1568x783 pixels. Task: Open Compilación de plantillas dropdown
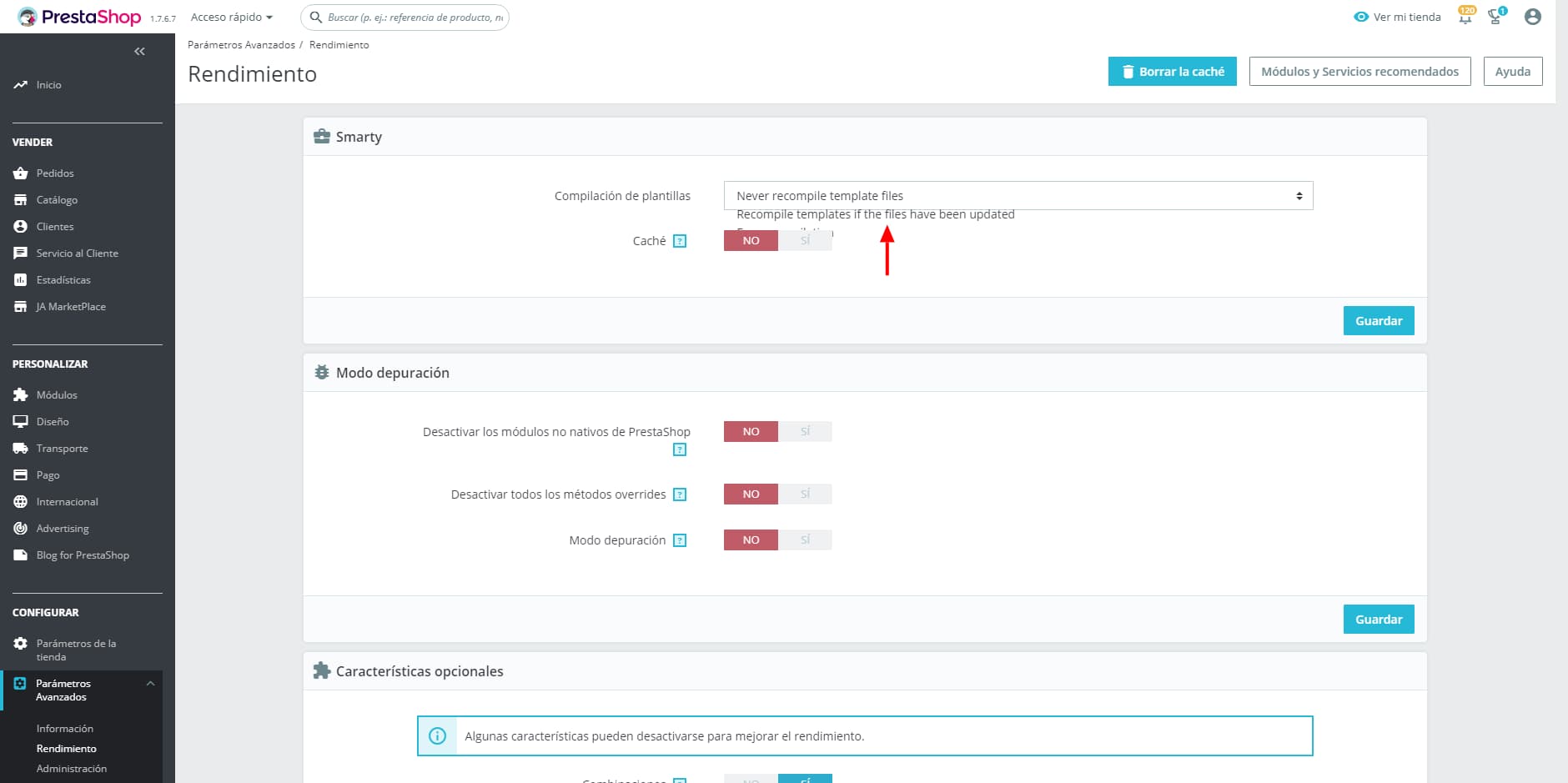click(1018, 196)
